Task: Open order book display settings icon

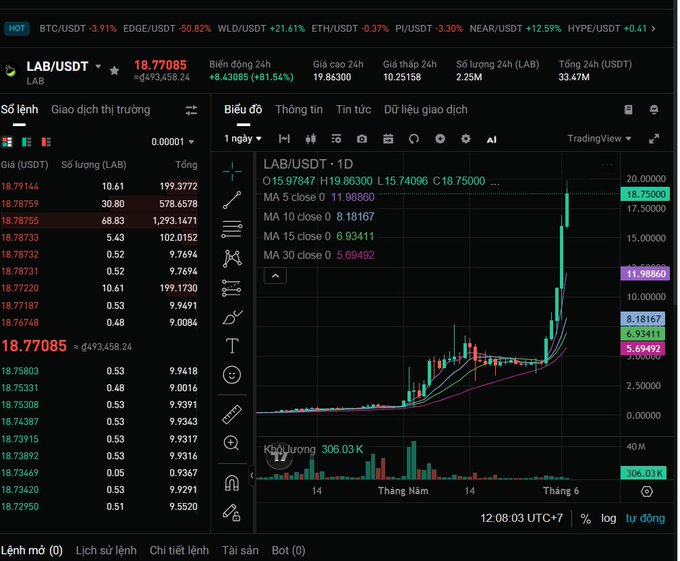Action: click(191, 110)
